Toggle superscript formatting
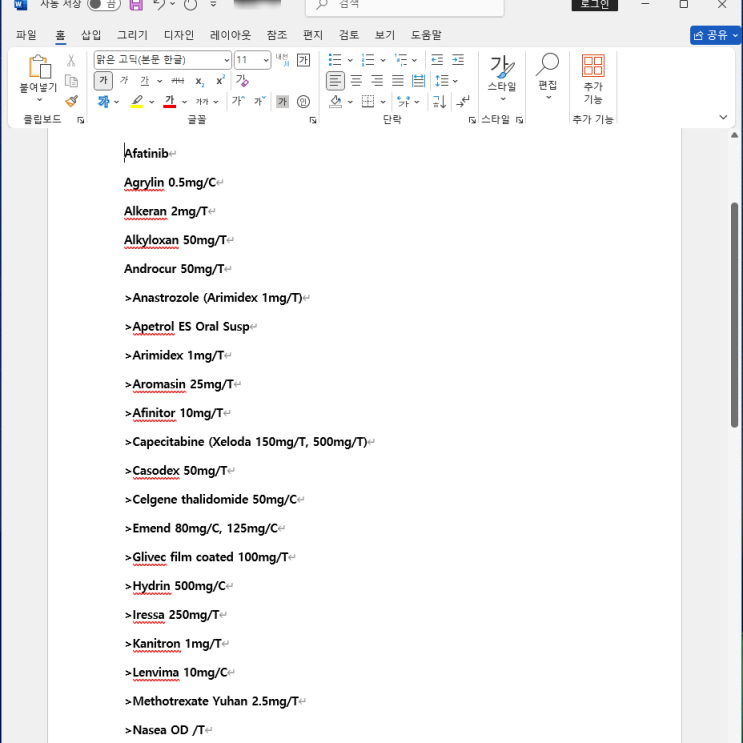This screenshot has width=743, height=743. click(220, 80)
